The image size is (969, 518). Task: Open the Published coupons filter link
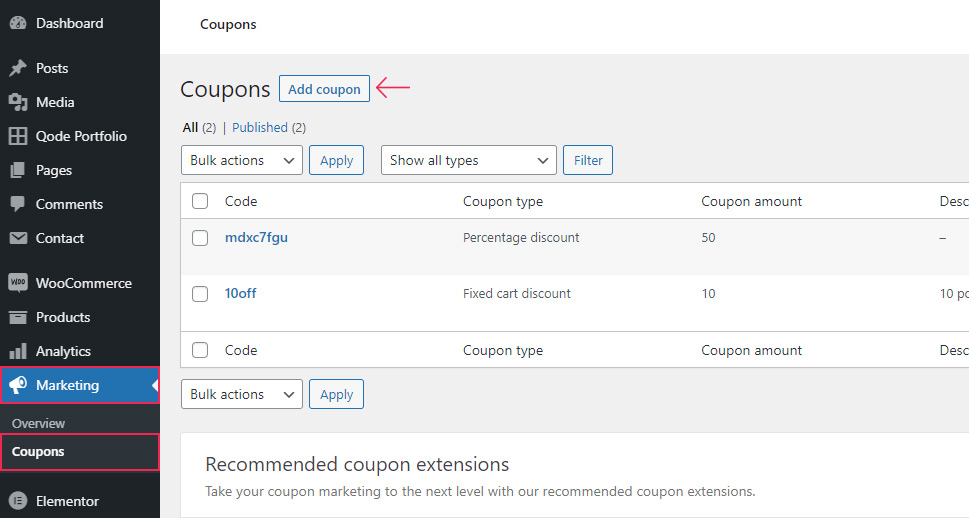click(x=260, y=128)
